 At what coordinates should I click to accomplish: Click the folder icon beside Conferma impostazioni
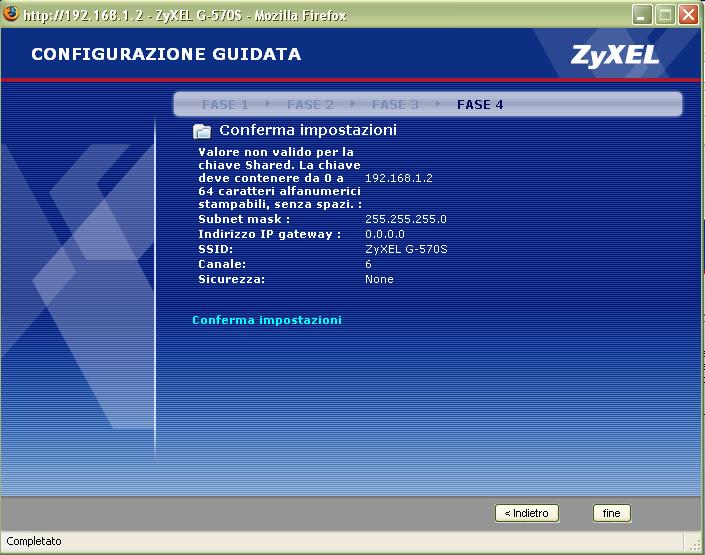(202, 131)
